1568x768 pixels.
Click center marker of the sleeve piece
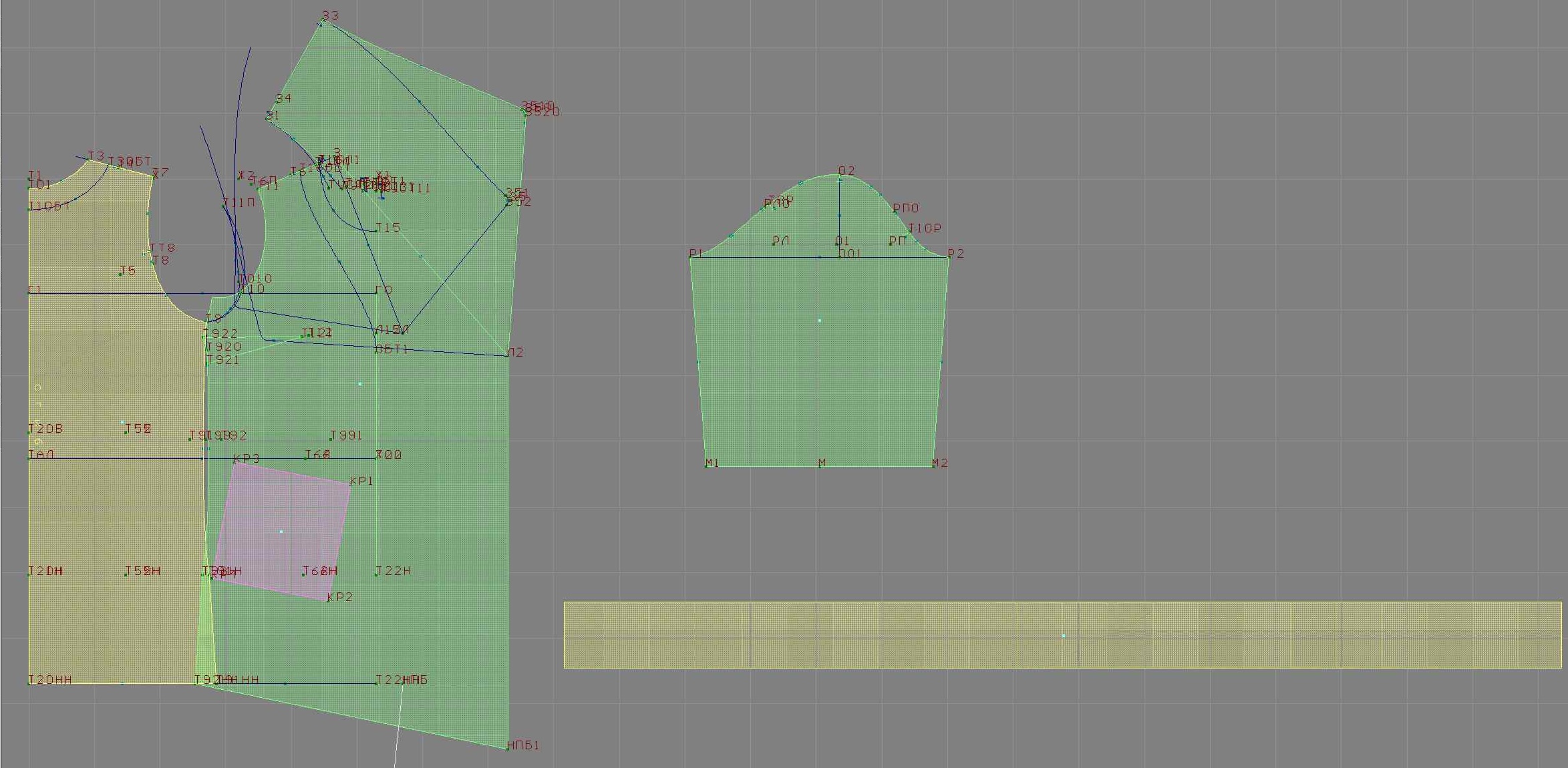(x=820, y=321)
